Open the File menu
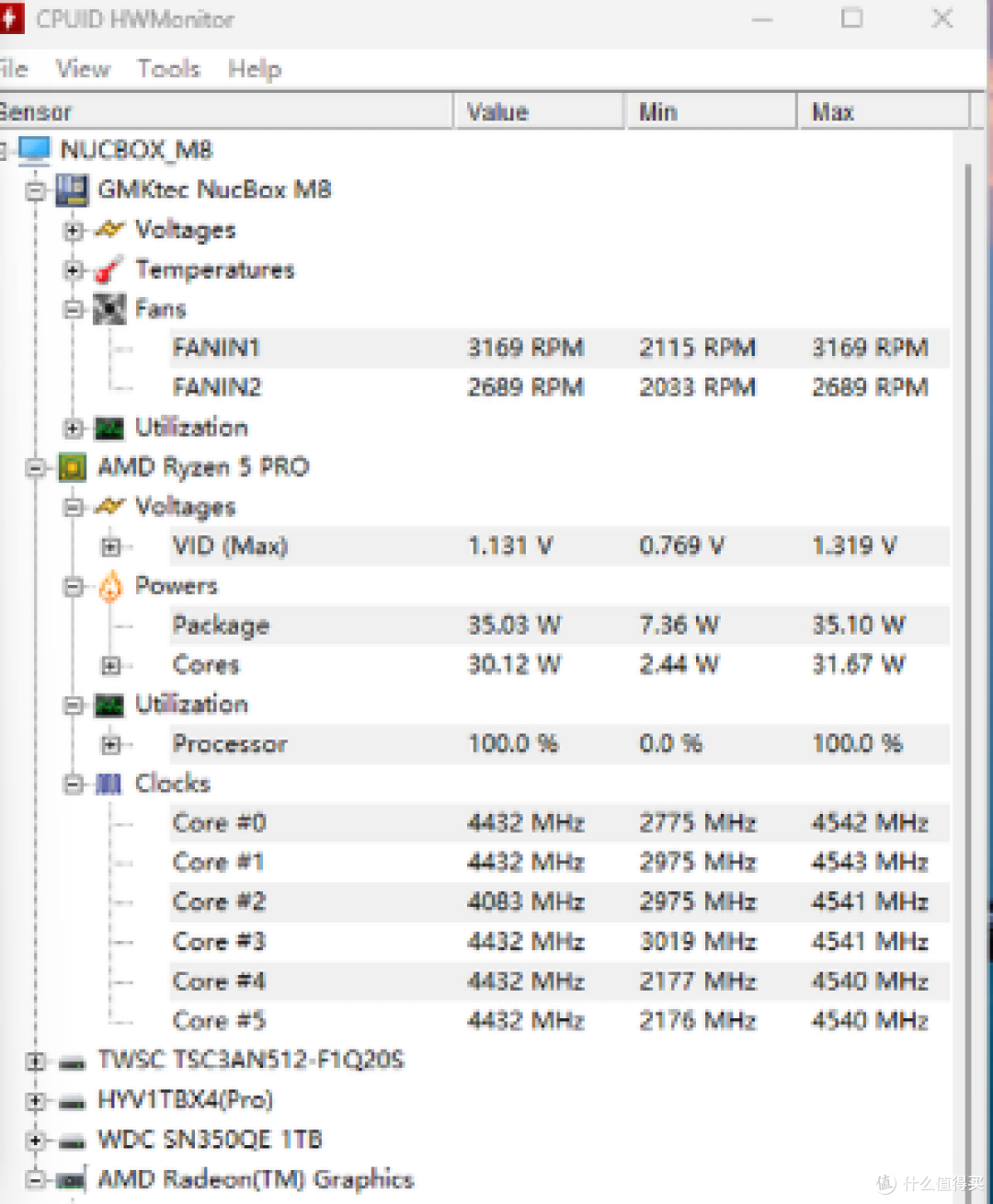This screenshot has width=993, height=1204. tap(14, 69)
